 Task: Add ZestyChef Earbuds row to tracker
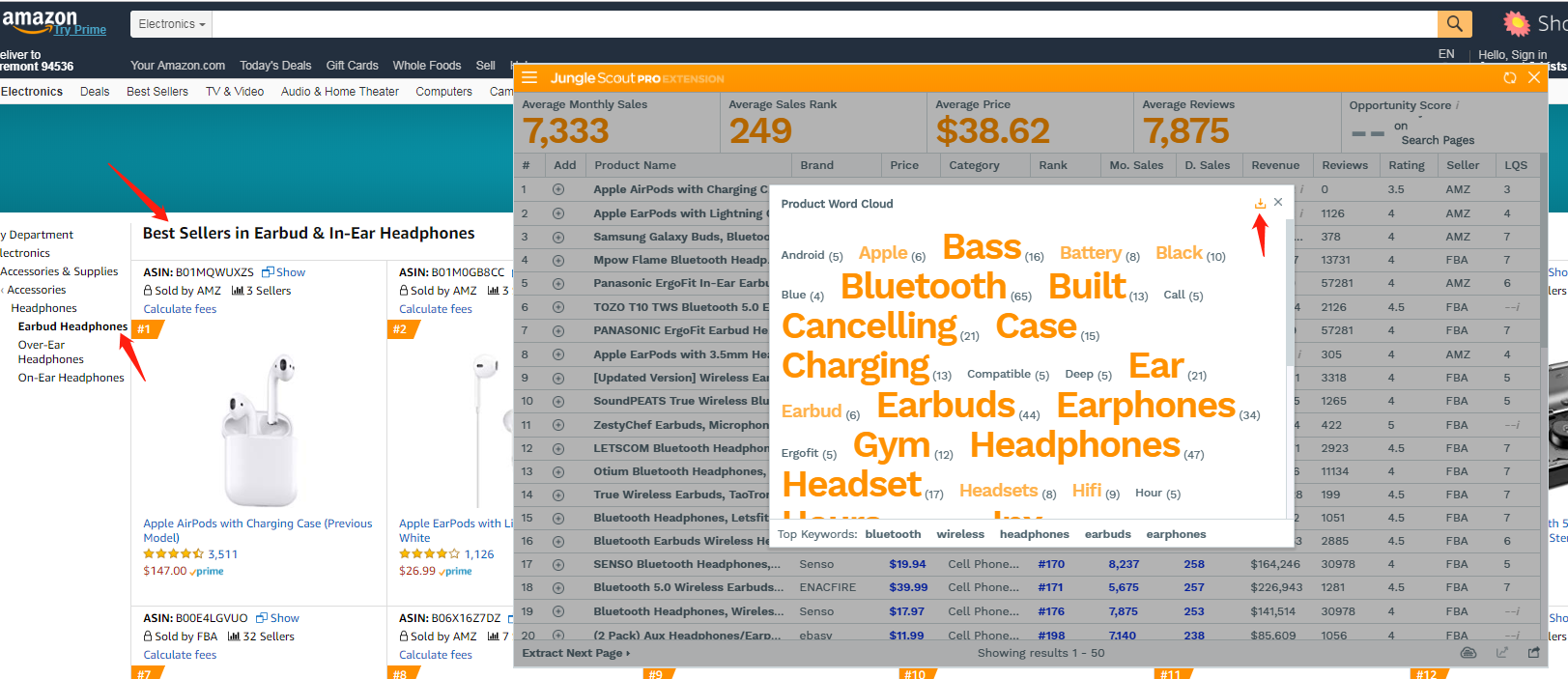pyautogui.click(x=558, y=425)
